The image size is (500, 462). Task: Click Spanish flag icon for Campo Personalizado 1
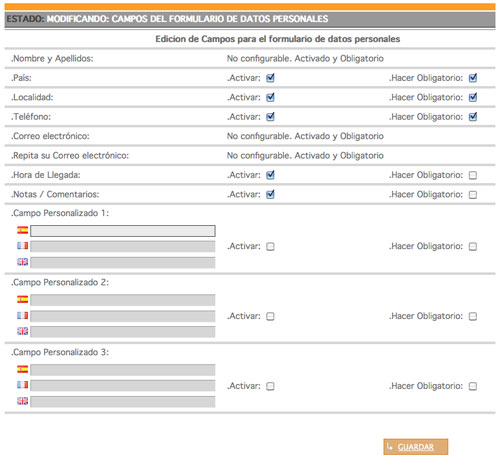23,230
